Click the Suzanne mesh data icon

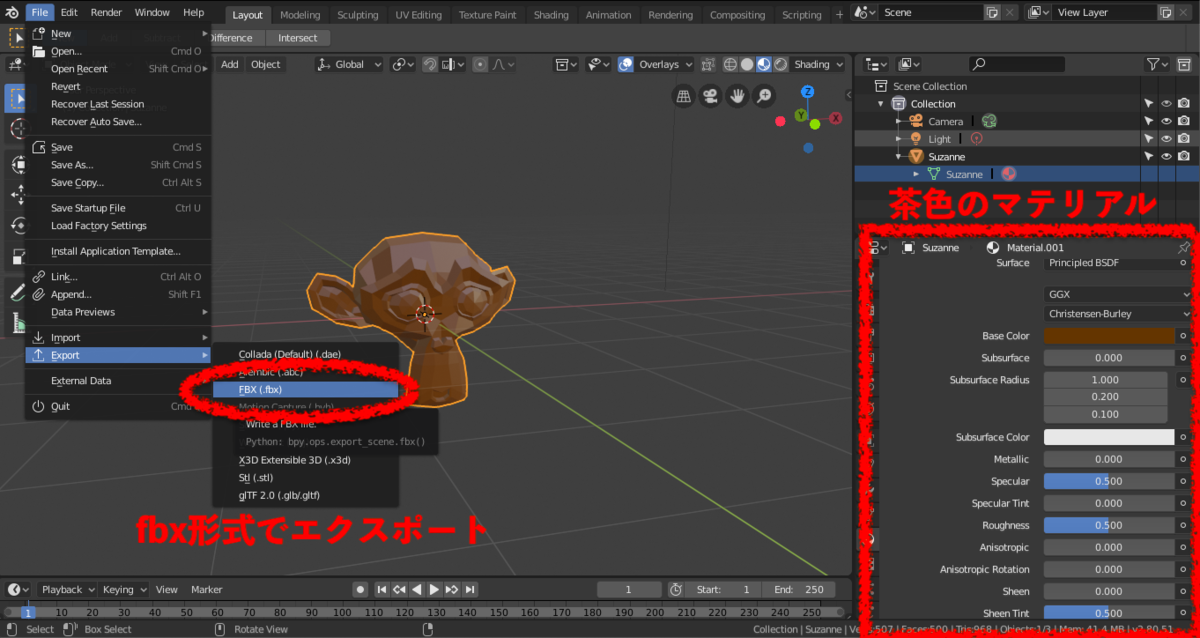(935, 174)
